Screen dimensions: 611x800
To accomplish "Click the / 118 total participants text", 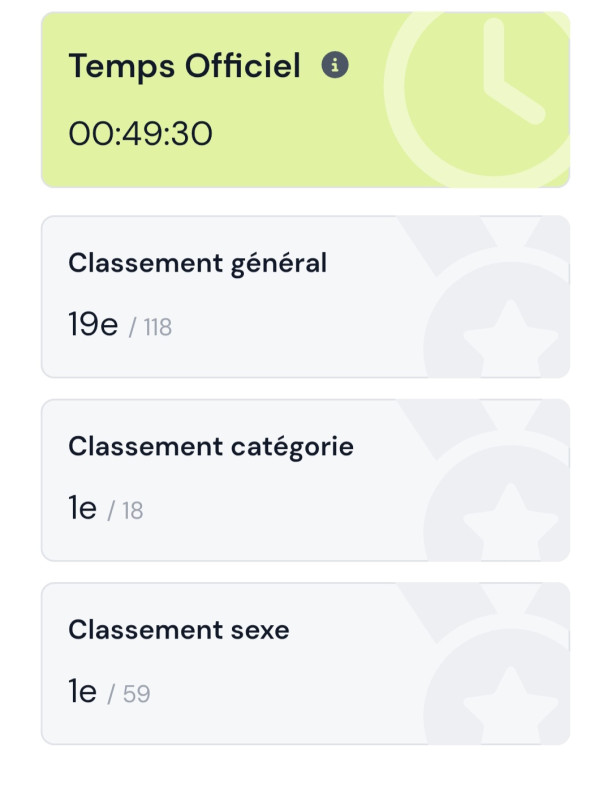I will coord(151,327).
